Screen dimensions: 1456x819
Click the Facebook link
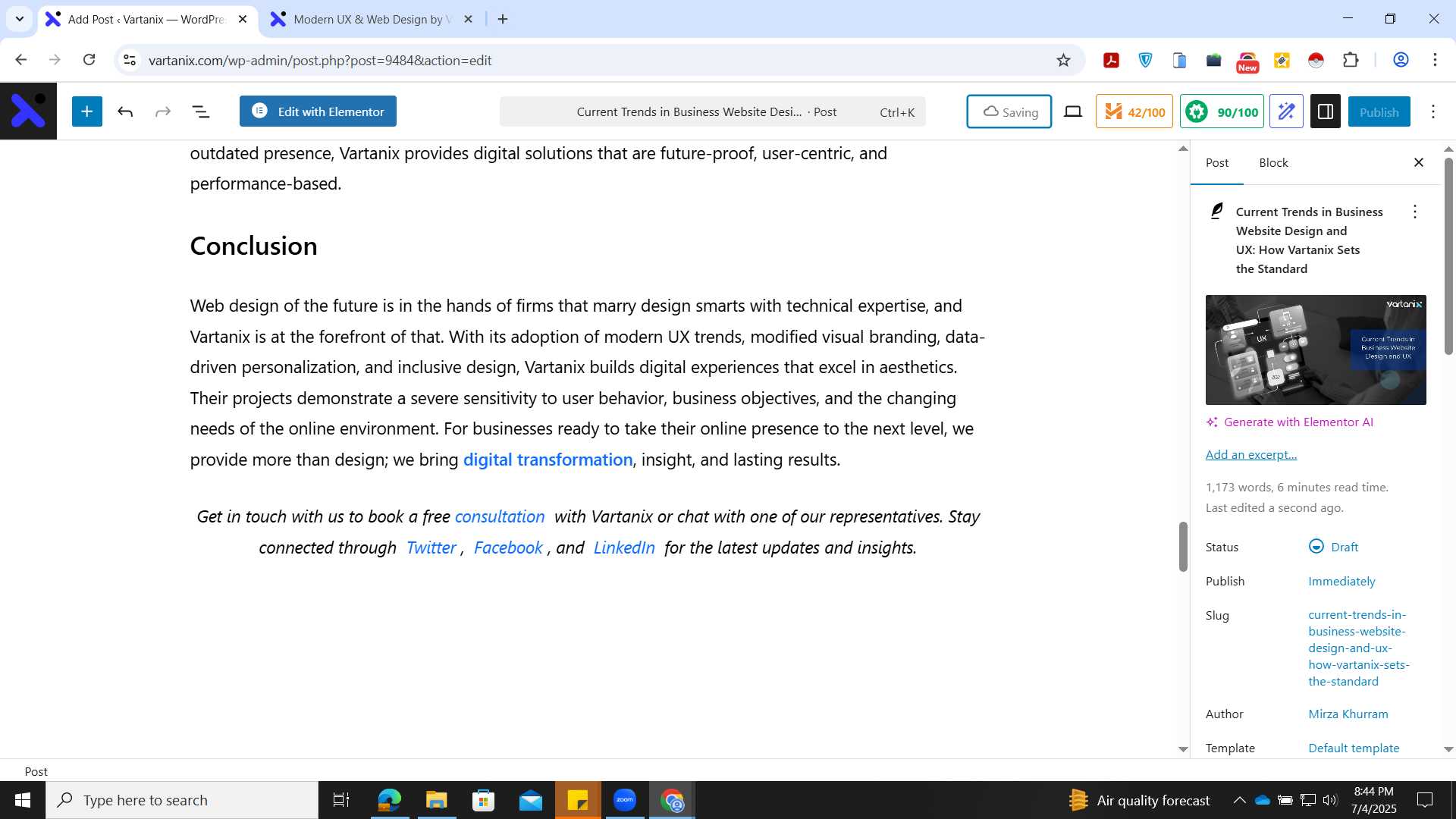(508, 548)
